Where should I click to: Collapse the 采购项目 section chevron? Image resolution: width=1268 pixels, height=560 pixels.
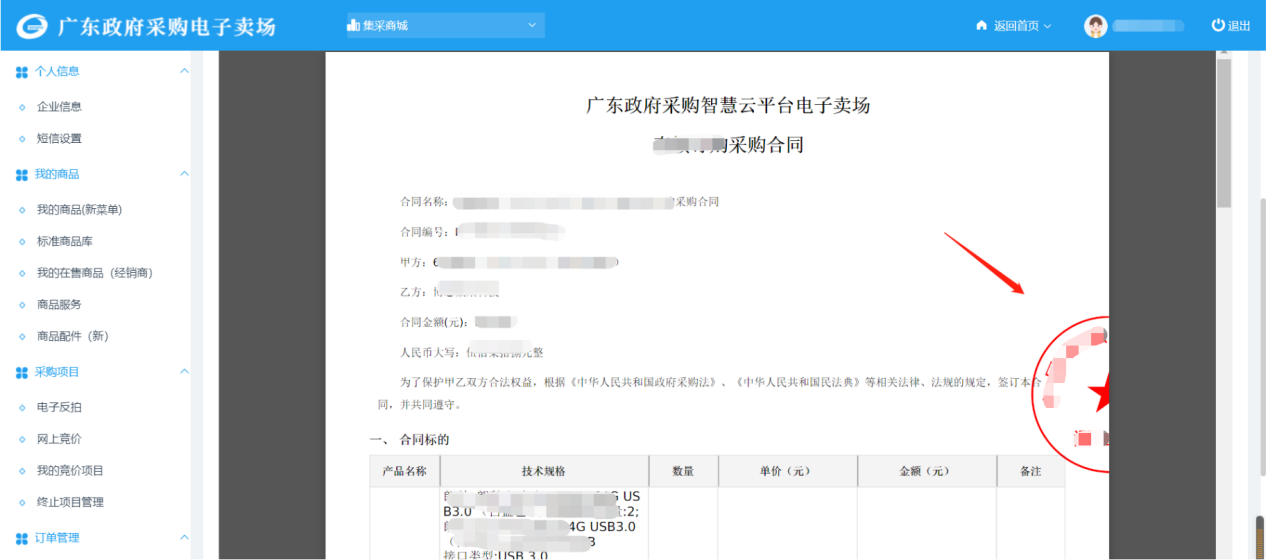184,372
